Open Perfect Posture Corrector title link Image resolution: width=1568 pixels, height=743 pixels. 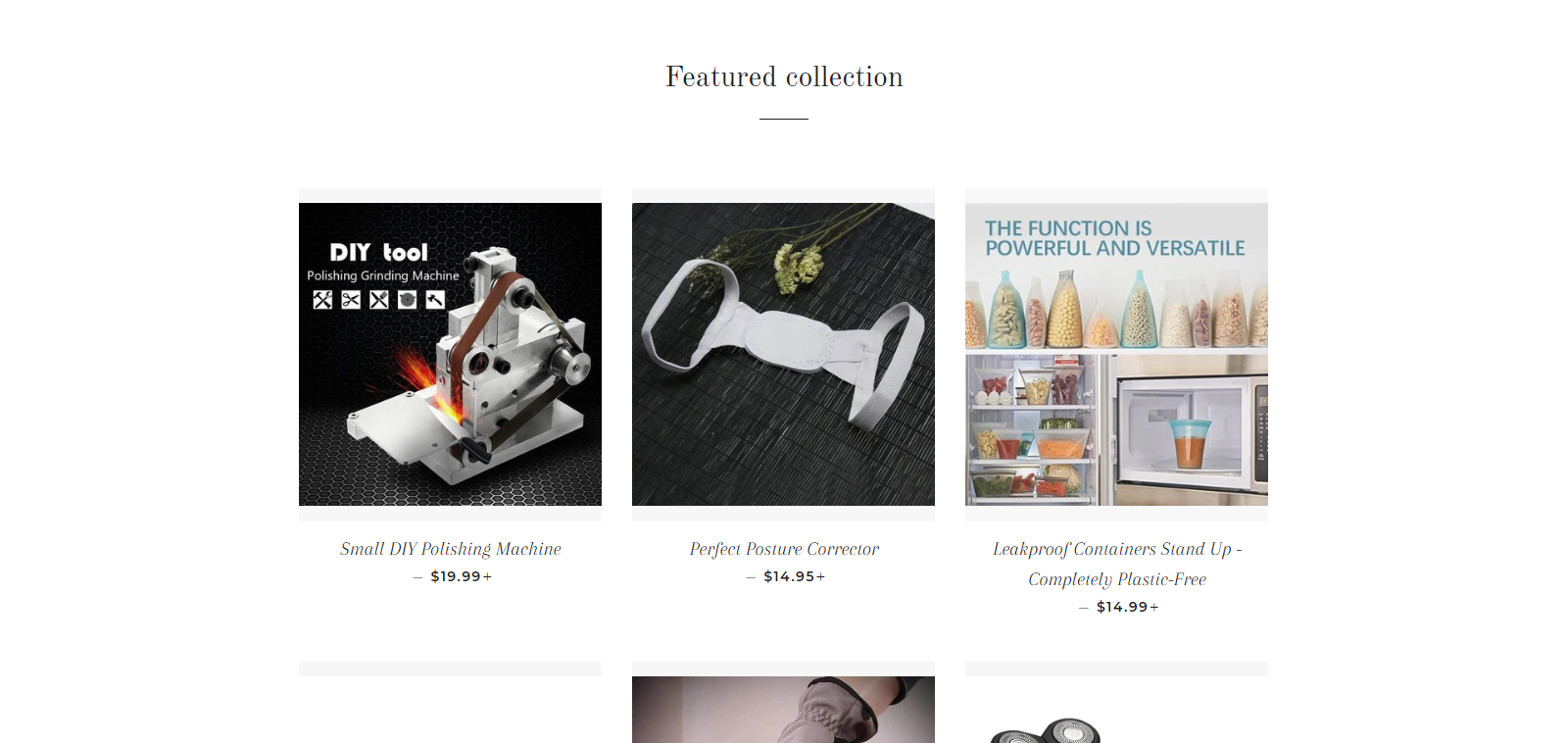[x=784, y=549]
